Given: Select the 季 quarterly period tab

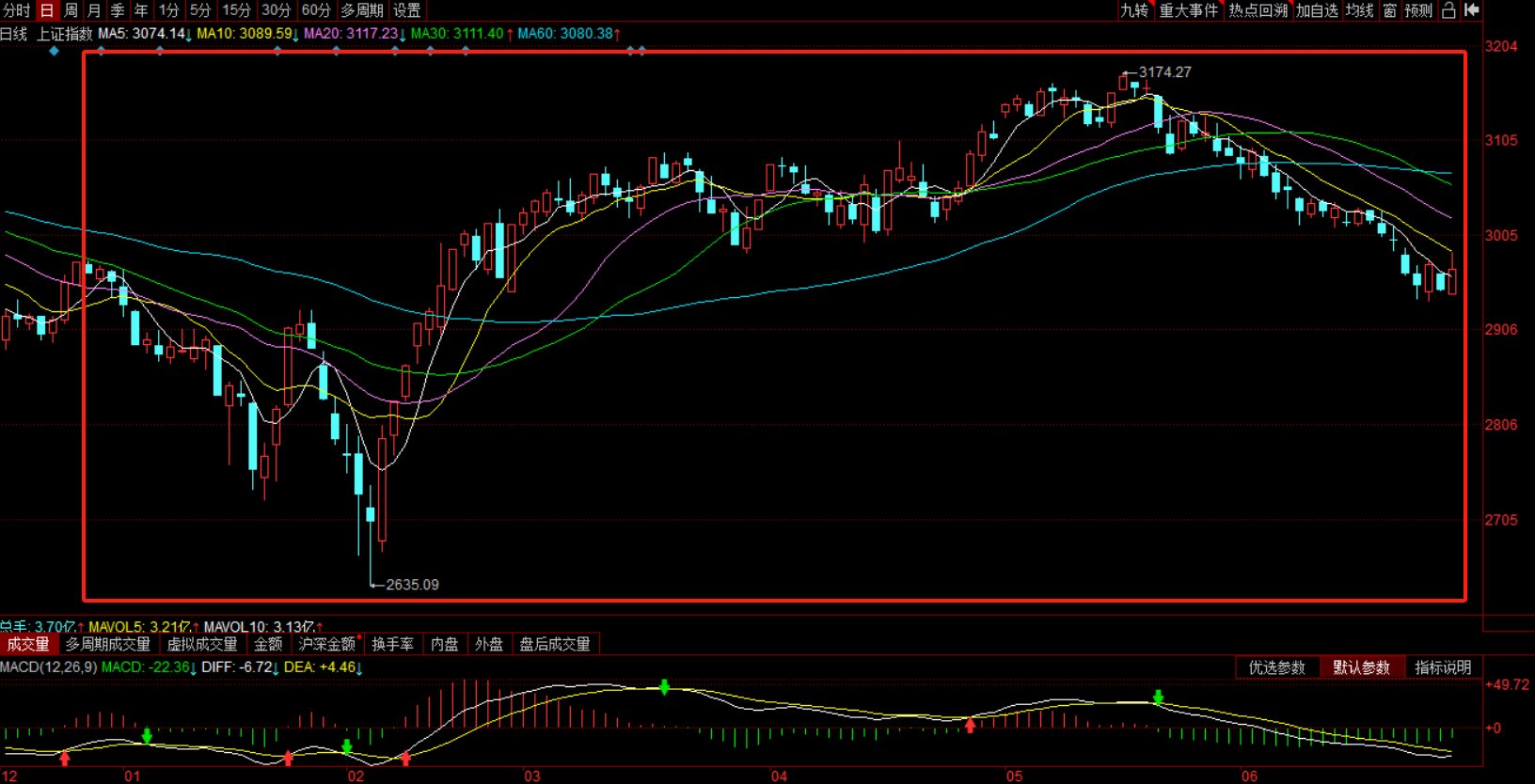Looking at the screenshot, I should coord(118,10).
